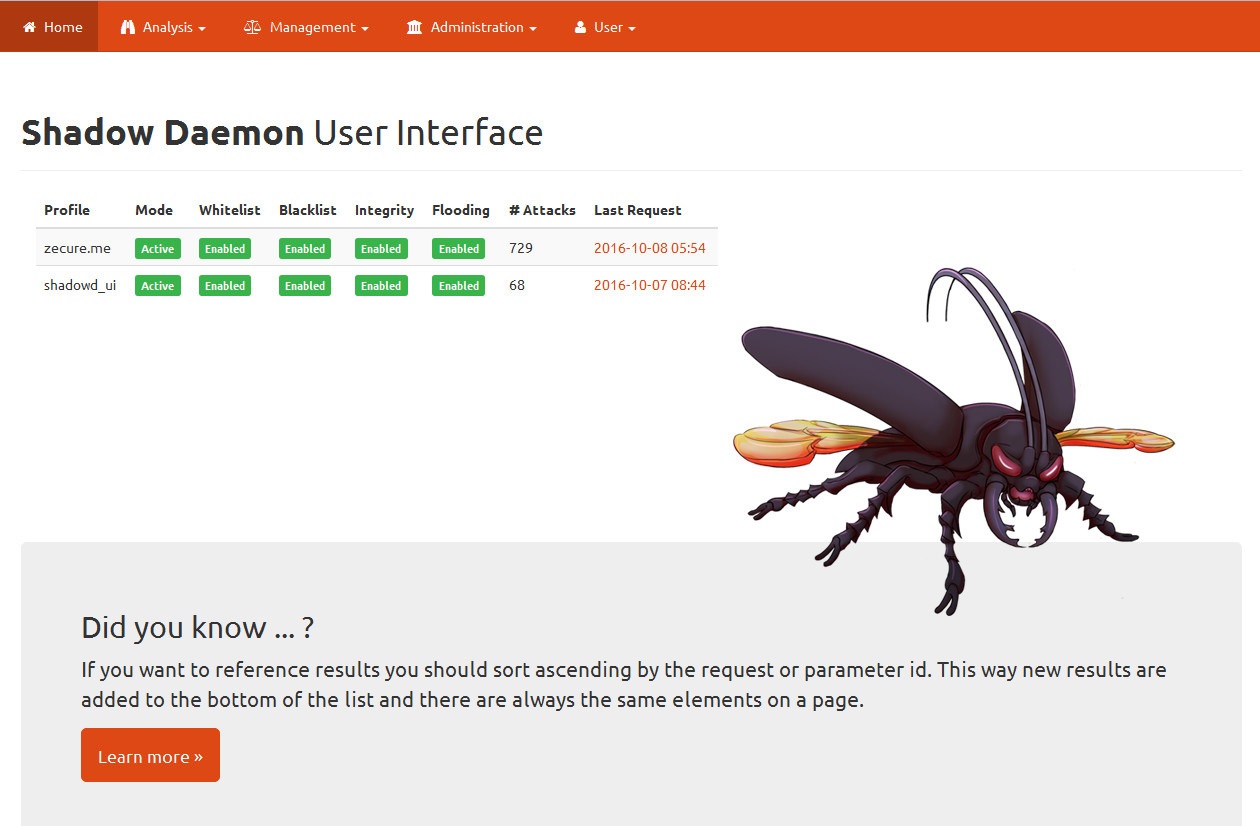Select the zecure.me profile name
Image resolution: width=1260 pixels, height=826 pixels.
[77, 248]
